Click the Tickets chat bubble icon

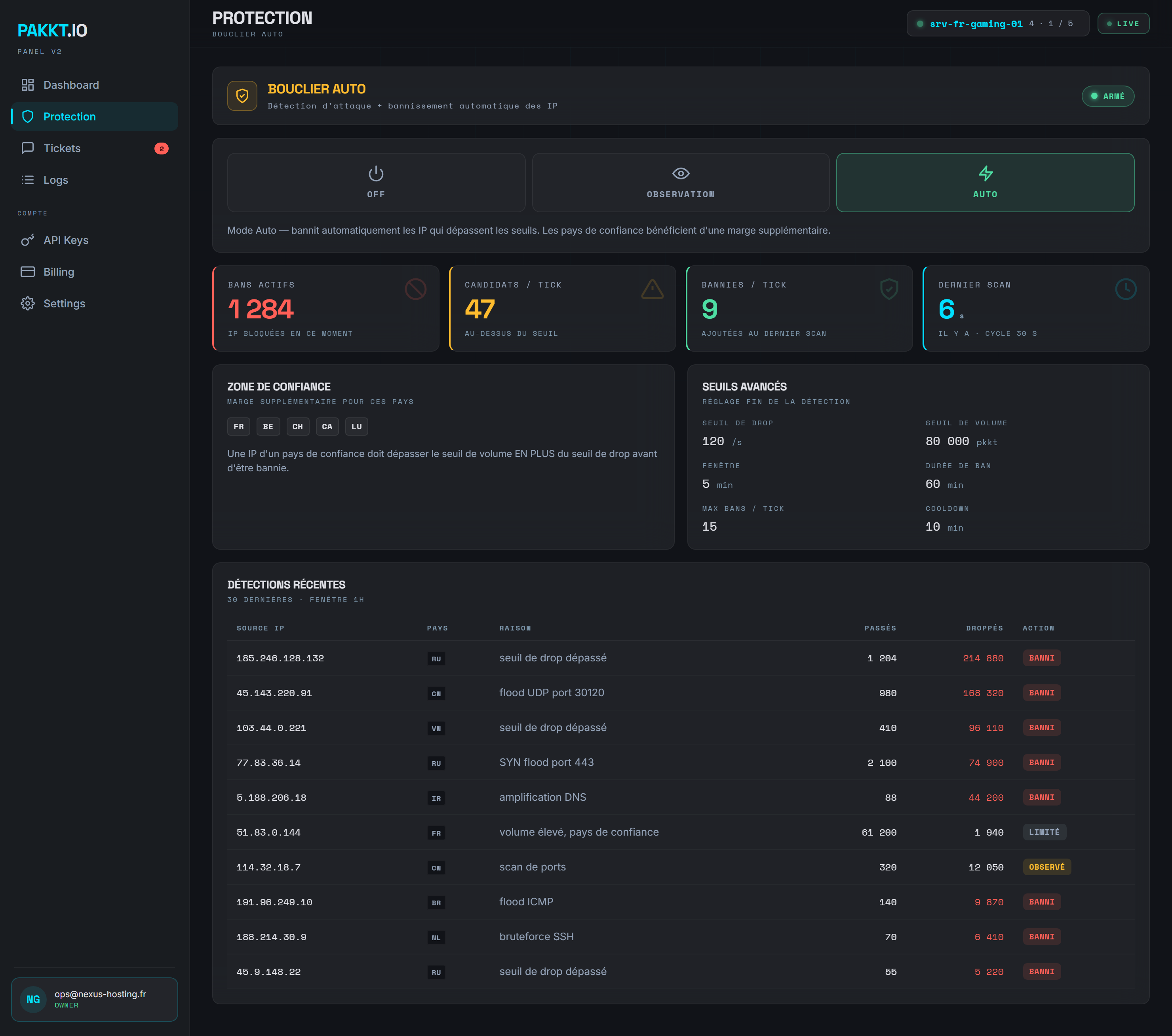(x=28, y=148)
